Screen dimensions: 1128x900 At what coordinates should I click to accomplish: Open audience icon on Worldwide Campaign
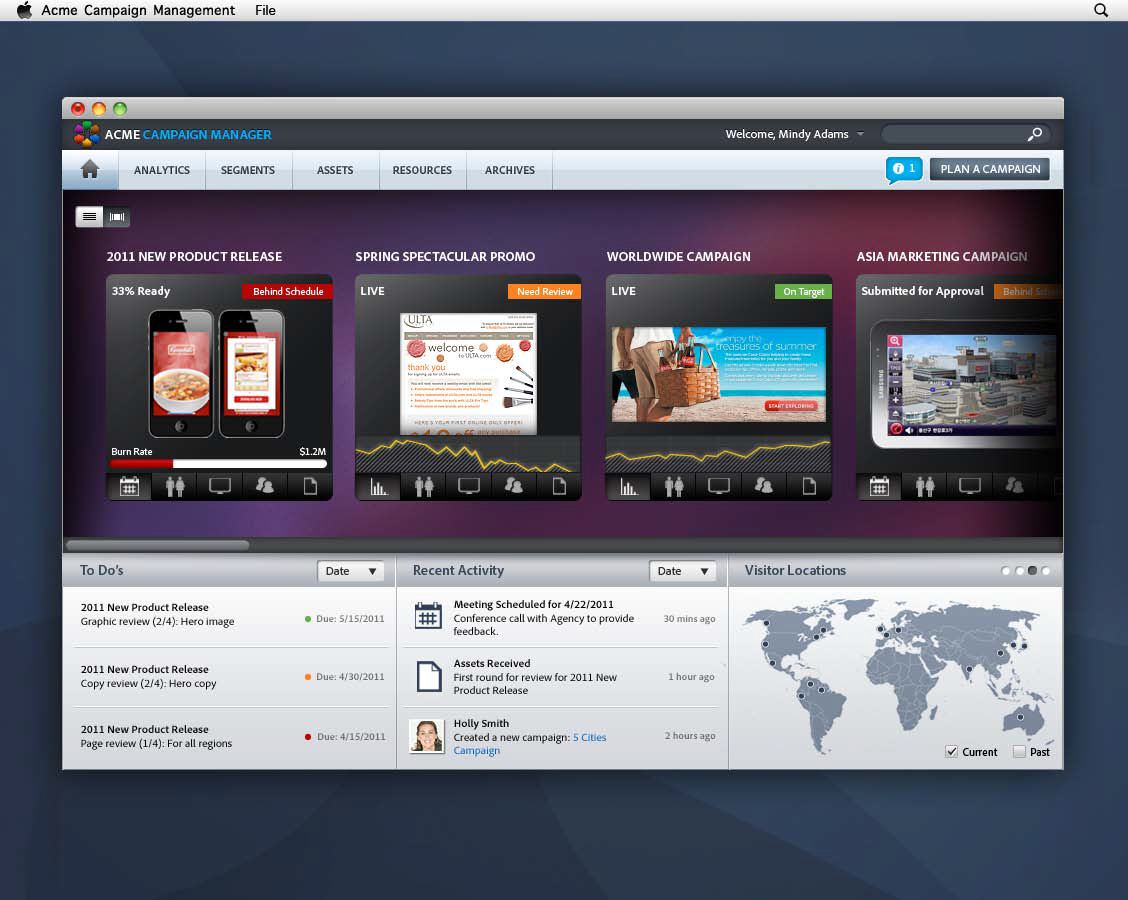674,487
